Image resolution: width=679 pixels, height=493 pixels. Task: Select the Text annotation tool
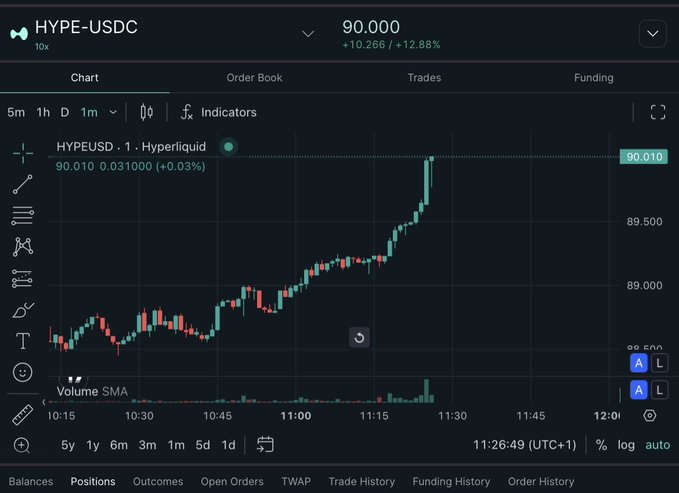[x=23, y=341]
